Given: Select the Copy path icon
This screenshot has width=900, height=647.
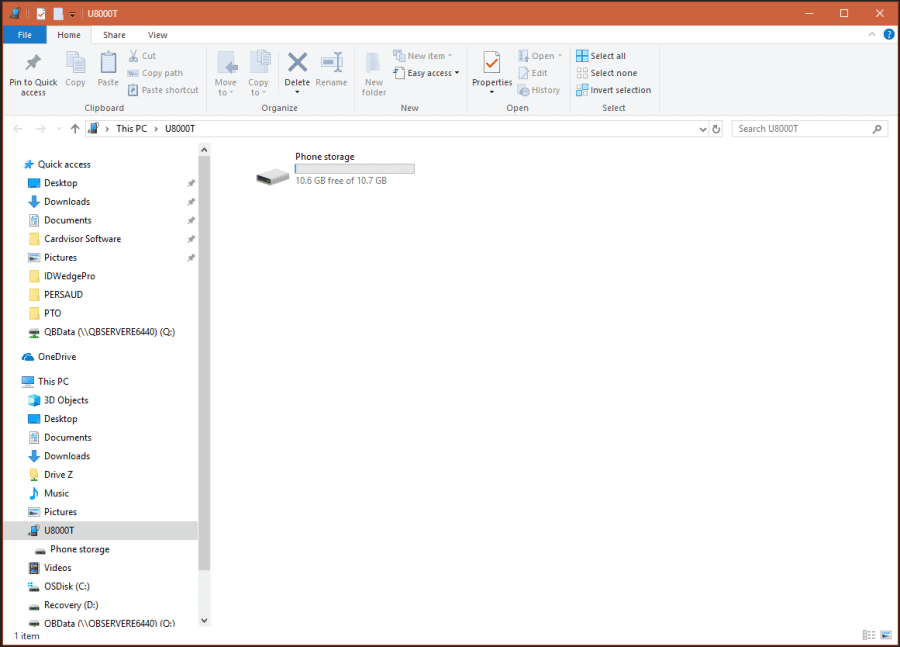Looking at the screenshot, I should point(152,73).
